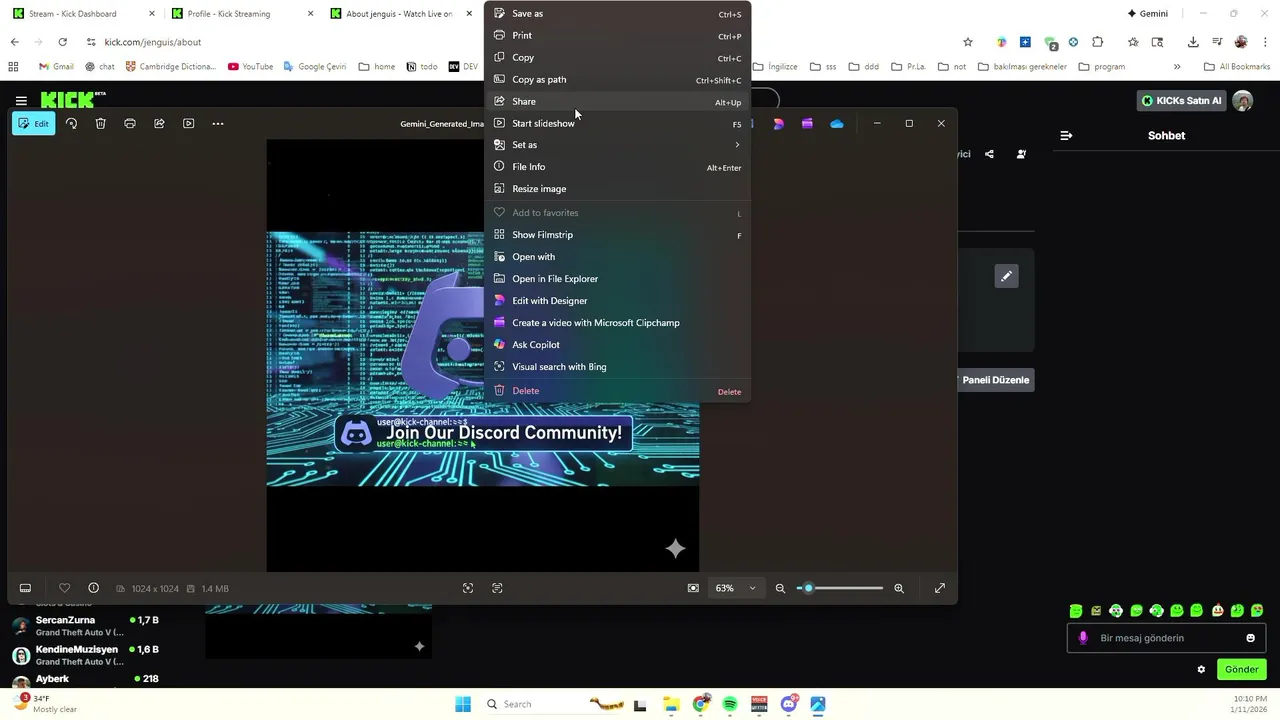This screenshot has width=1280, height=720.
Task: Select Share in the context menu
Action: click(617, 102)
